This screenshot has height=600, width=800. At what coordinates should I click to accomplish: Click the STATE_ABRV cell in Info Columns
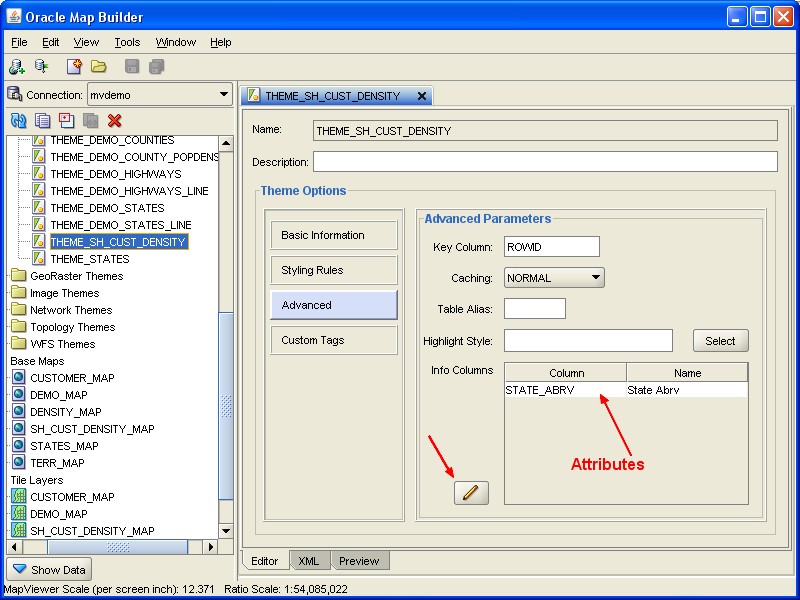(x=565, y=390)
